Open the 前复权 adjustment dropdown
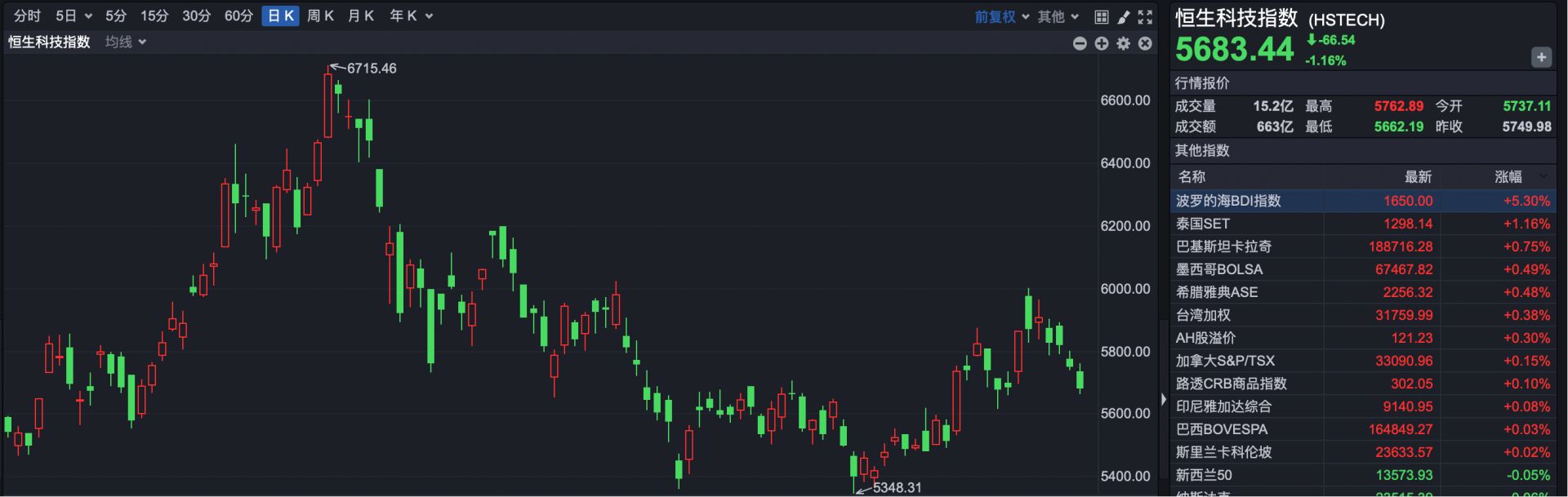Screen dimensions: 1568x497 pyautogui.click(x=1001, y=16)
